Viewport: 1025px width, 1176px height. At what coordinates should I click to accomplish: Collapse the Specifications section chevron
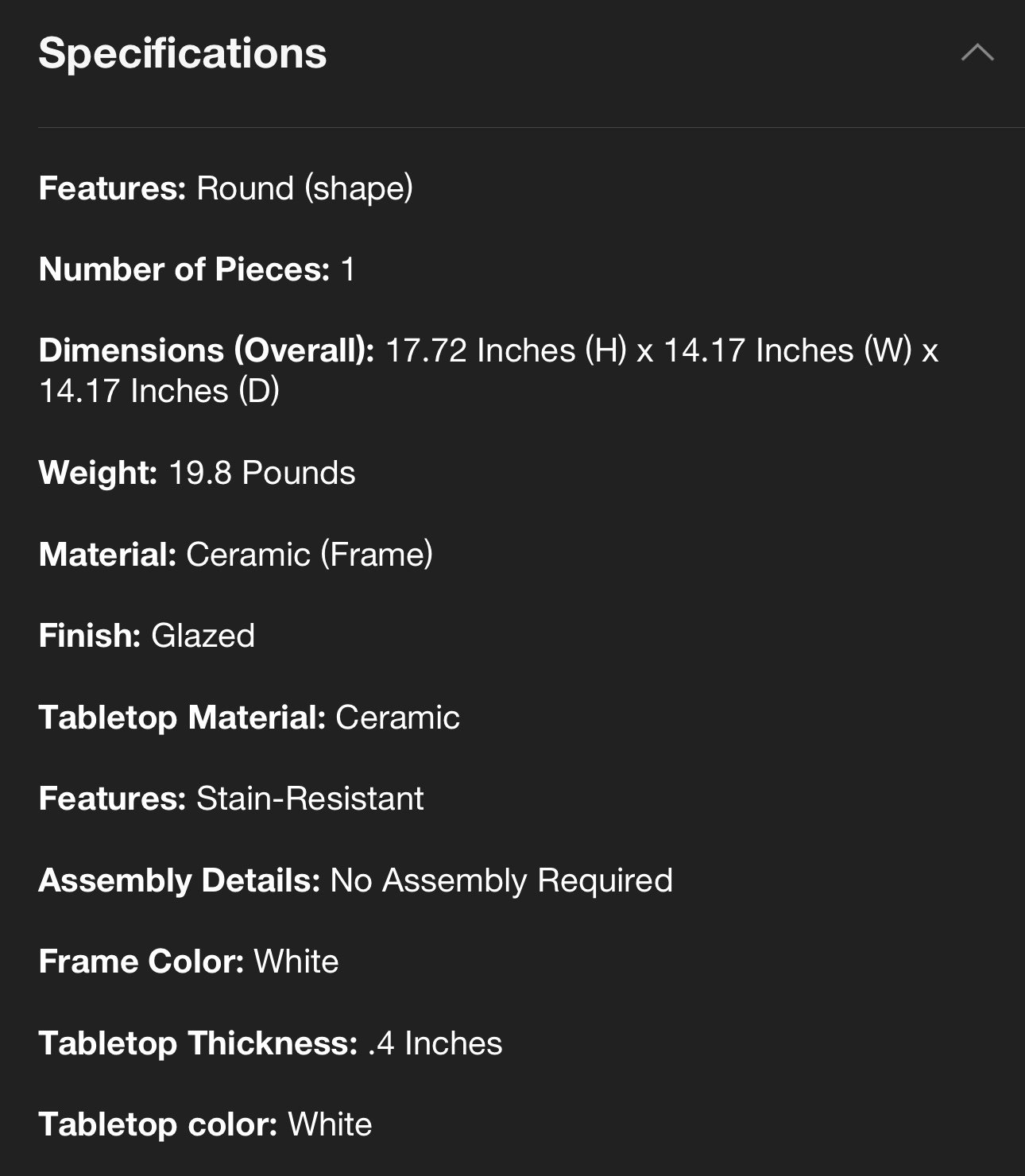977,53
